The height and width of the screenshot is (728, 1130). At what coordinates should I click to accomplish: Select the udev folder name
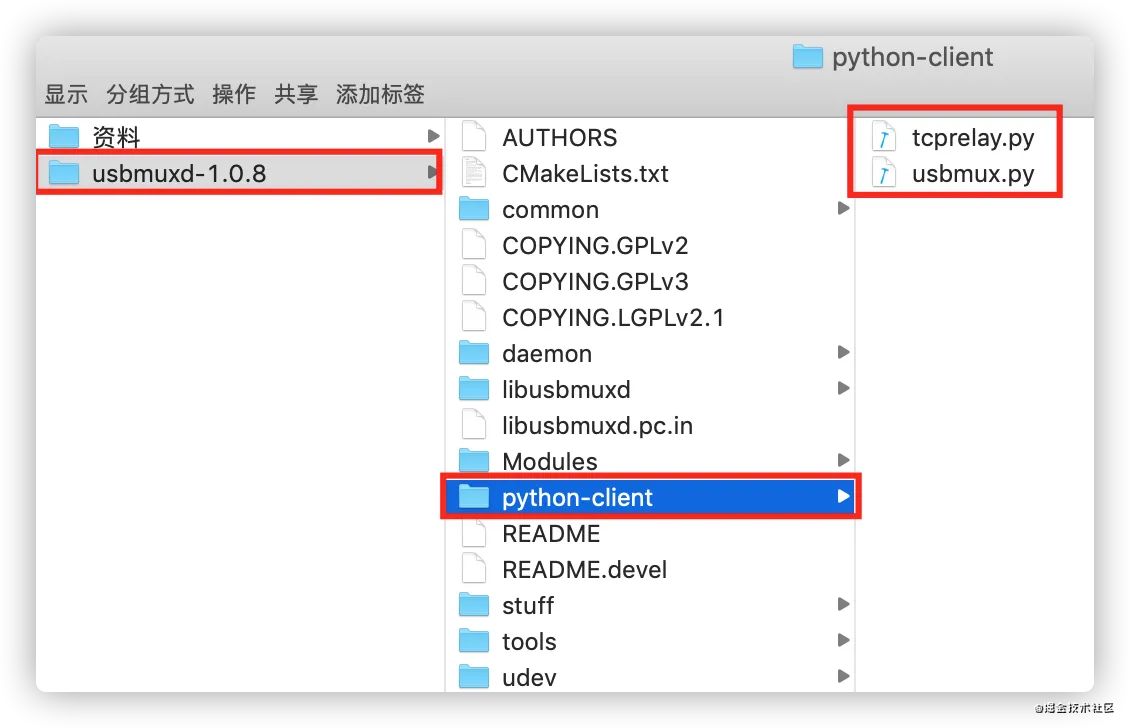pyautogui.click(x=530, y=678)
